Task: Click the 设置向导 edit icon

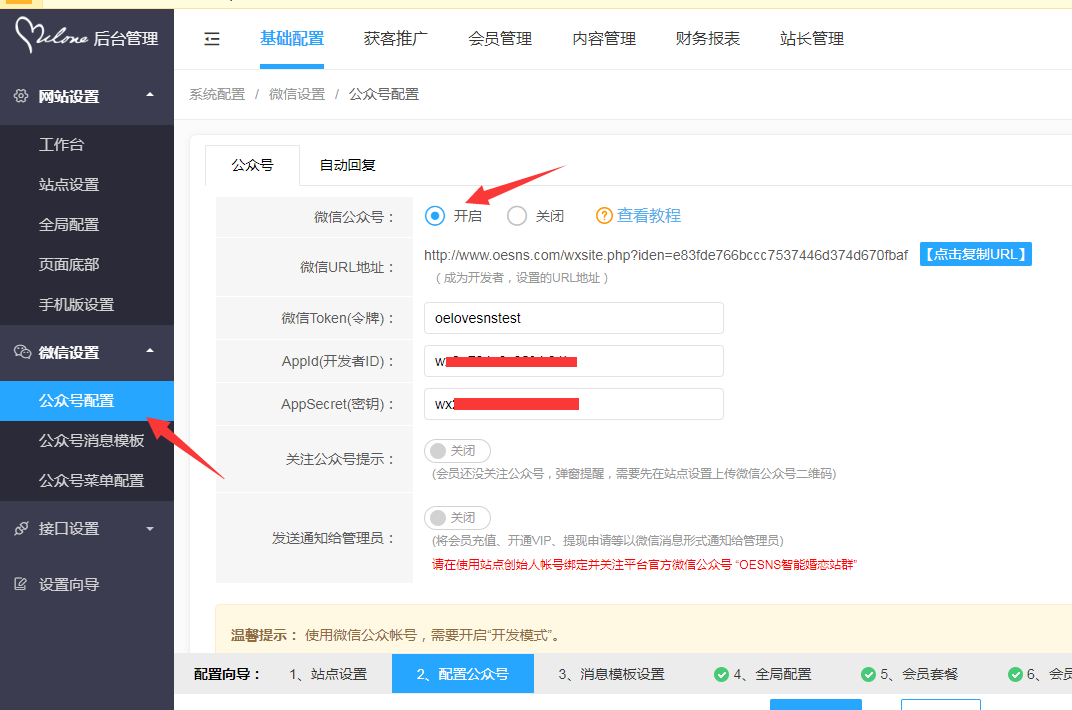Action: click(x=21, y=584)
